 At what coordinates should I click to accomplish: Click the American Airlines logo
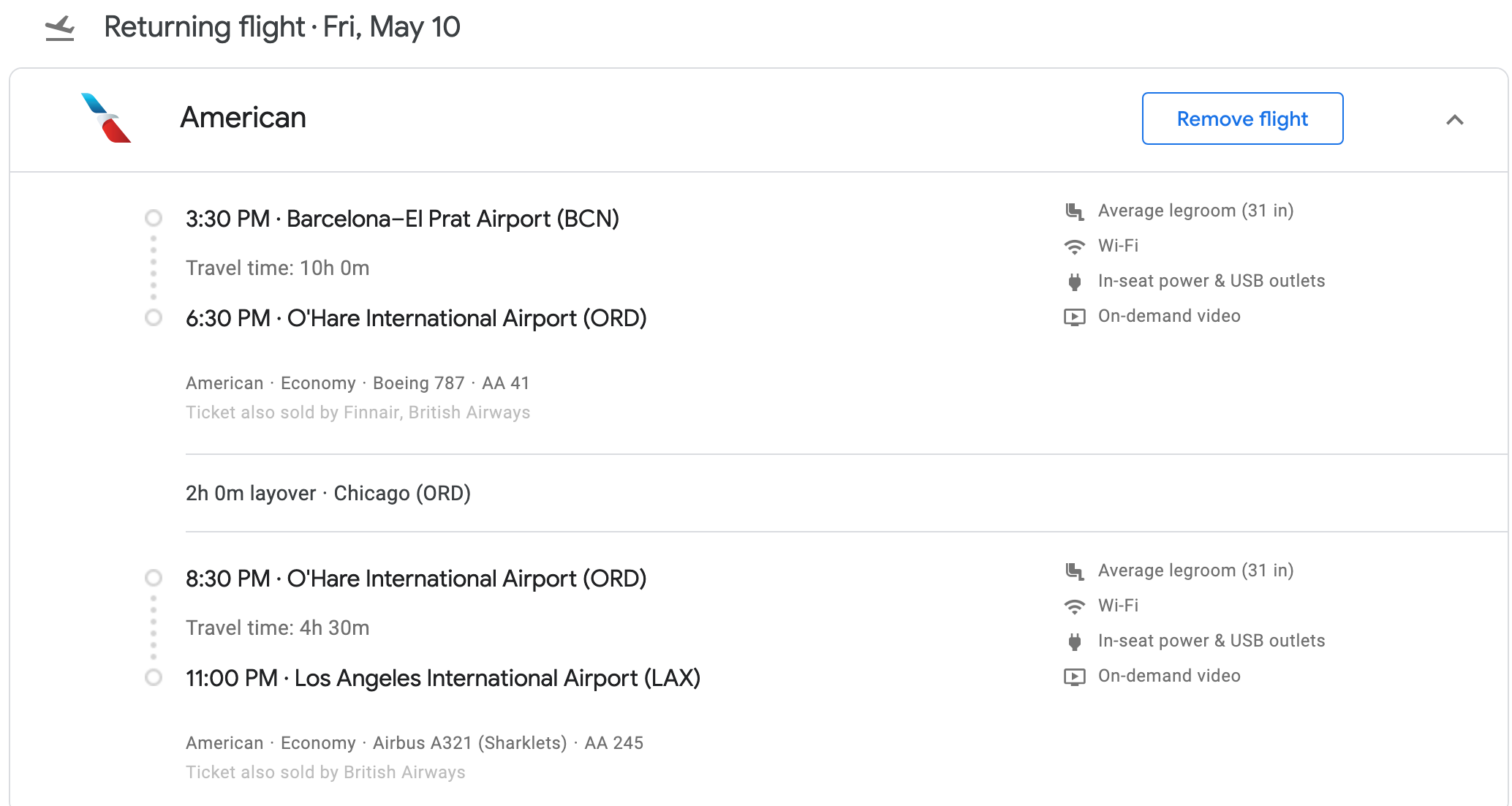106,118
